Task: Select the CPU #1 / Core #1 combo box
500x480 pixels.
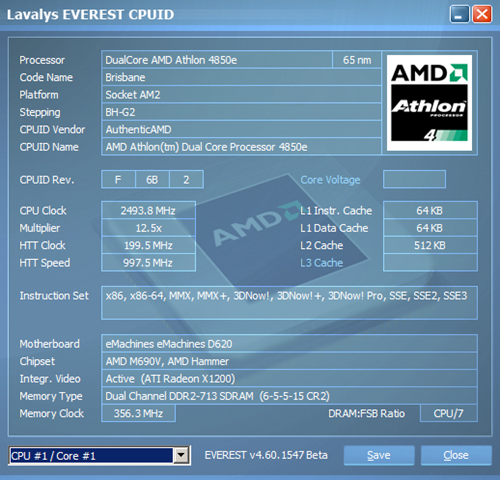Action: 99,455
